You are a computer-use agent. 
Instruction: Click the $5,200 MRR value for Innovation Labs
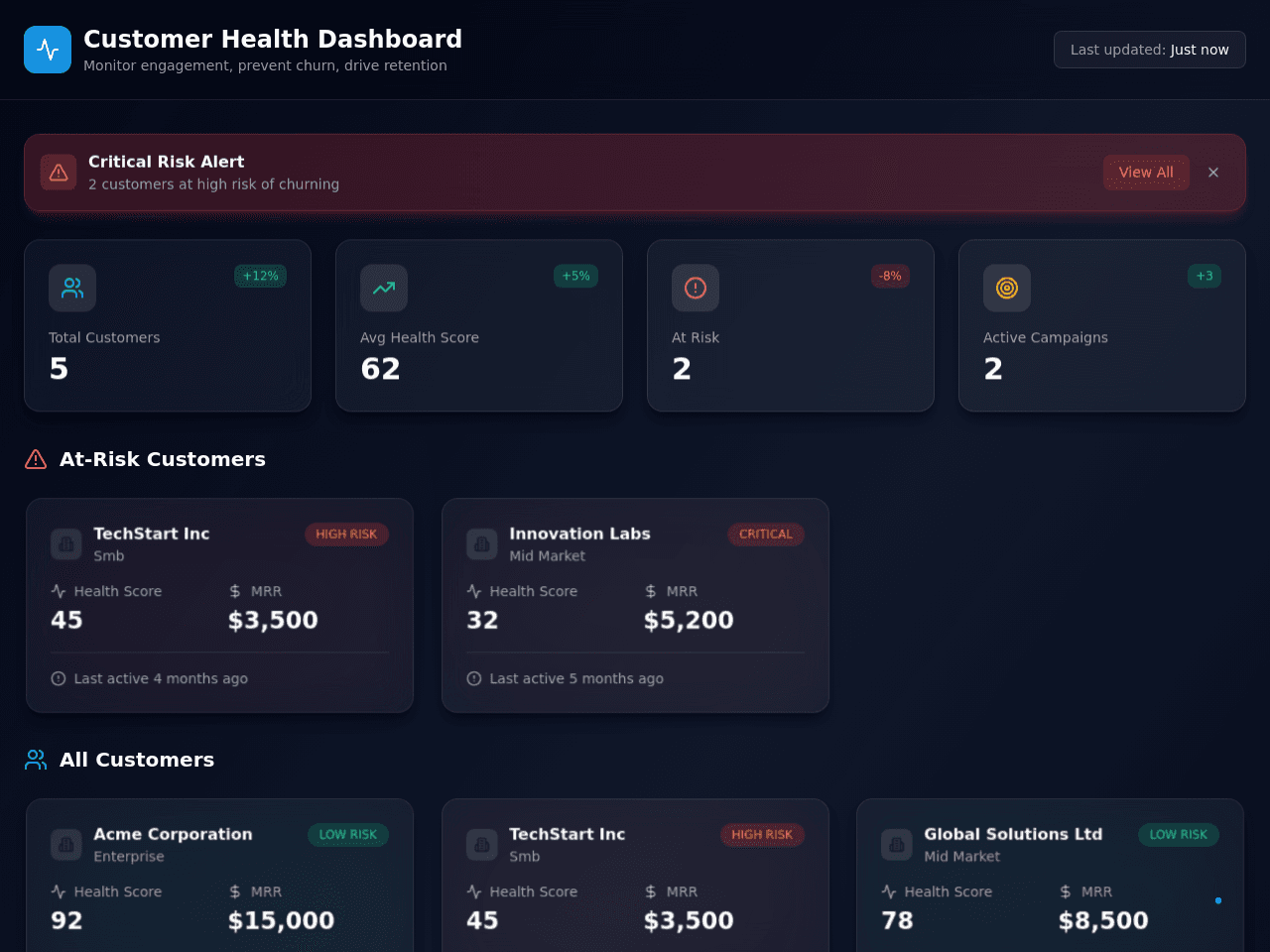pyautogui.click(x=689, y=620)
